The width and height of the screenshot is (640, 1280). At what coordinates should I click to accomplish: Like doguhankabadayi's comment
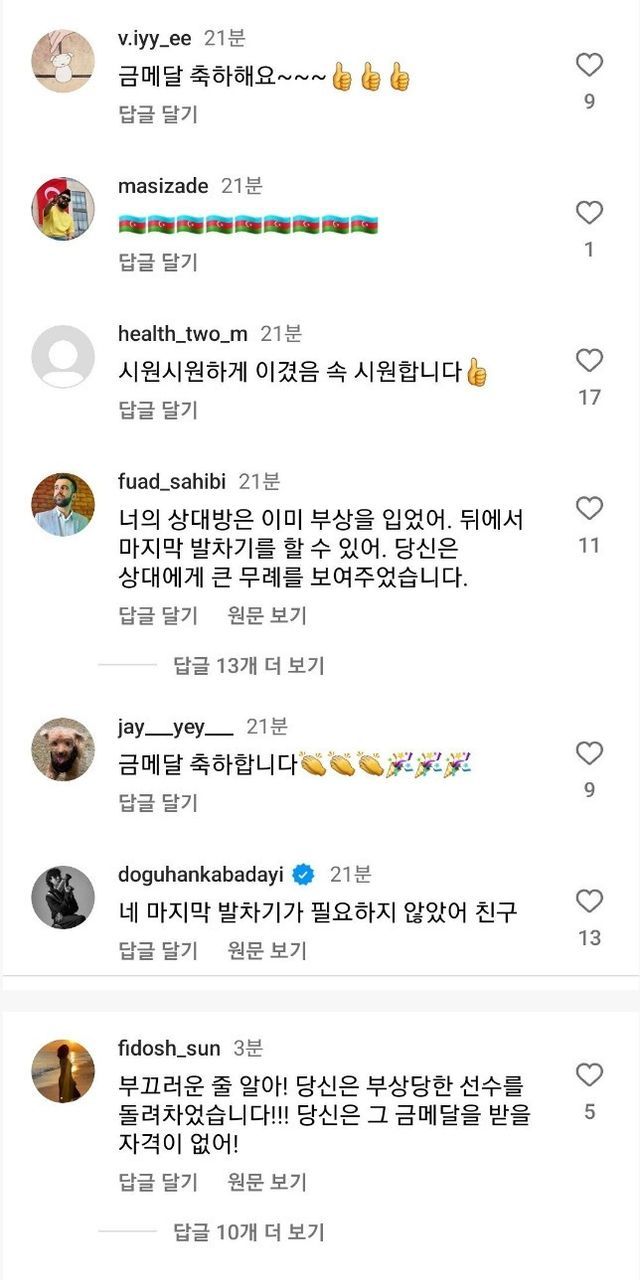tap(589, 901)
